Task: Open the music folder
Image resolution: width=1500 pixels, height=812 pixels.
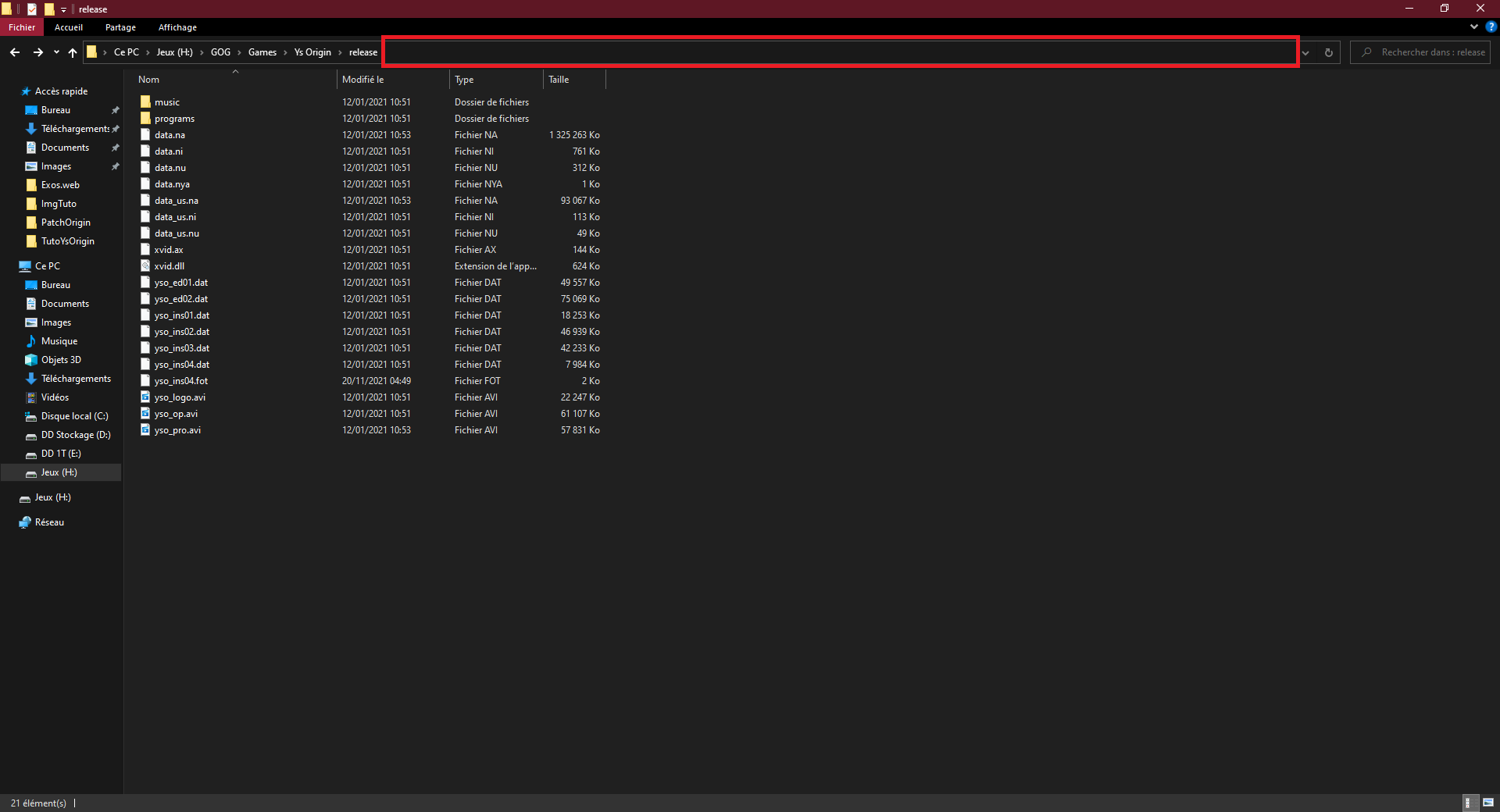Action: point(166,102)
